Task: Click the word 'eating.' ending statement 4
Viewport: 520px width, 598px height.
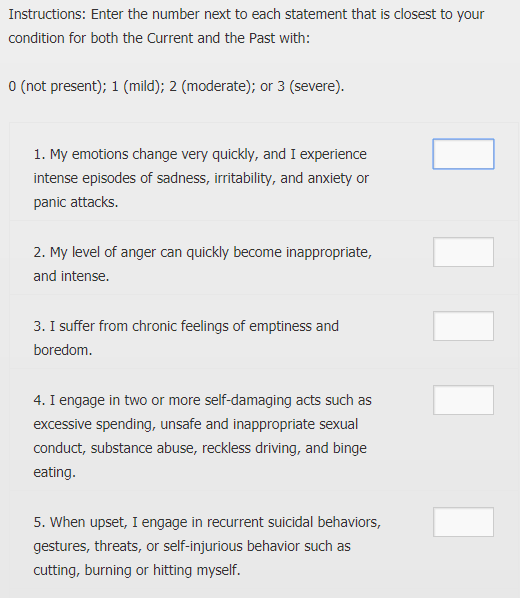Action: tap(55, 472)
